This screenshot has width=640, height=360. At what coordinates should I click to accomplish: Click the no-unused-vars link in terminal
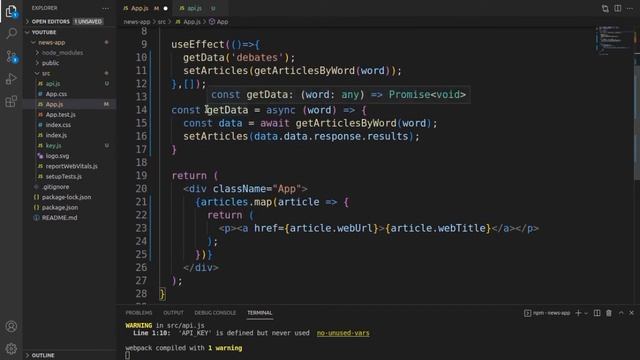coord(343,333)
